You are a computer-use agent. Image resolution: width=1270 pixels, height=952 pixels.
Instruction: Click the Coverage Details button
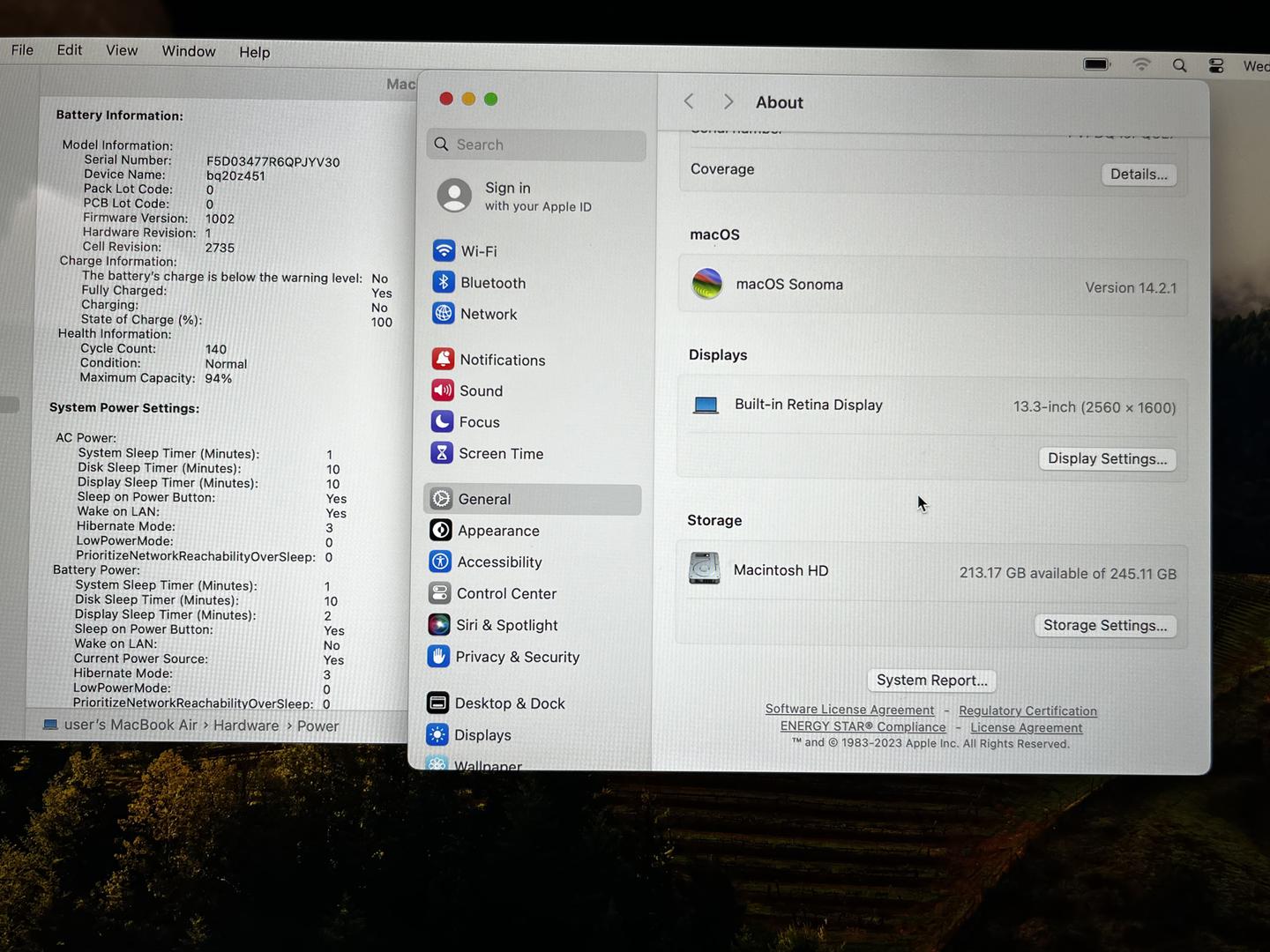(1139, 174)
